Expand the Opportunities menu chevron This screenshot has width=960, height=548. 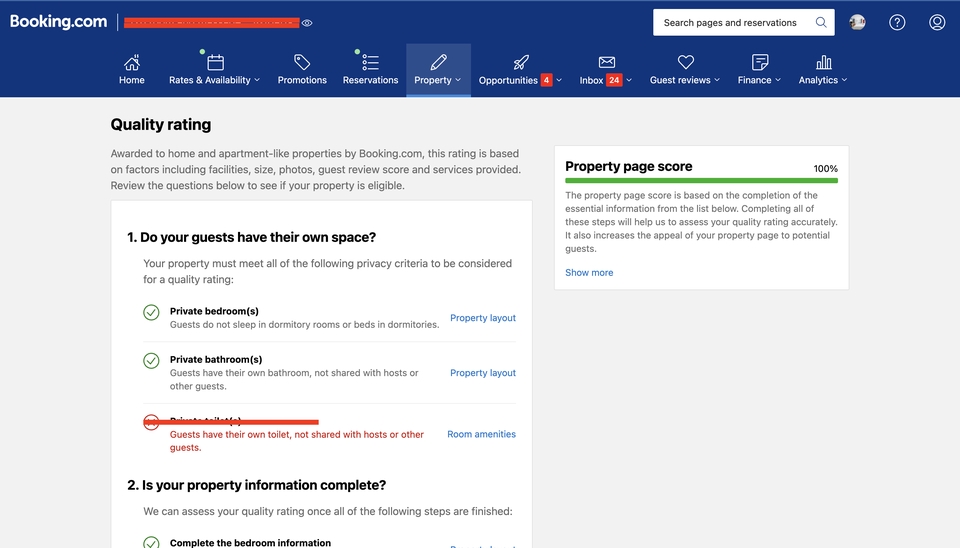click(559, 80)
